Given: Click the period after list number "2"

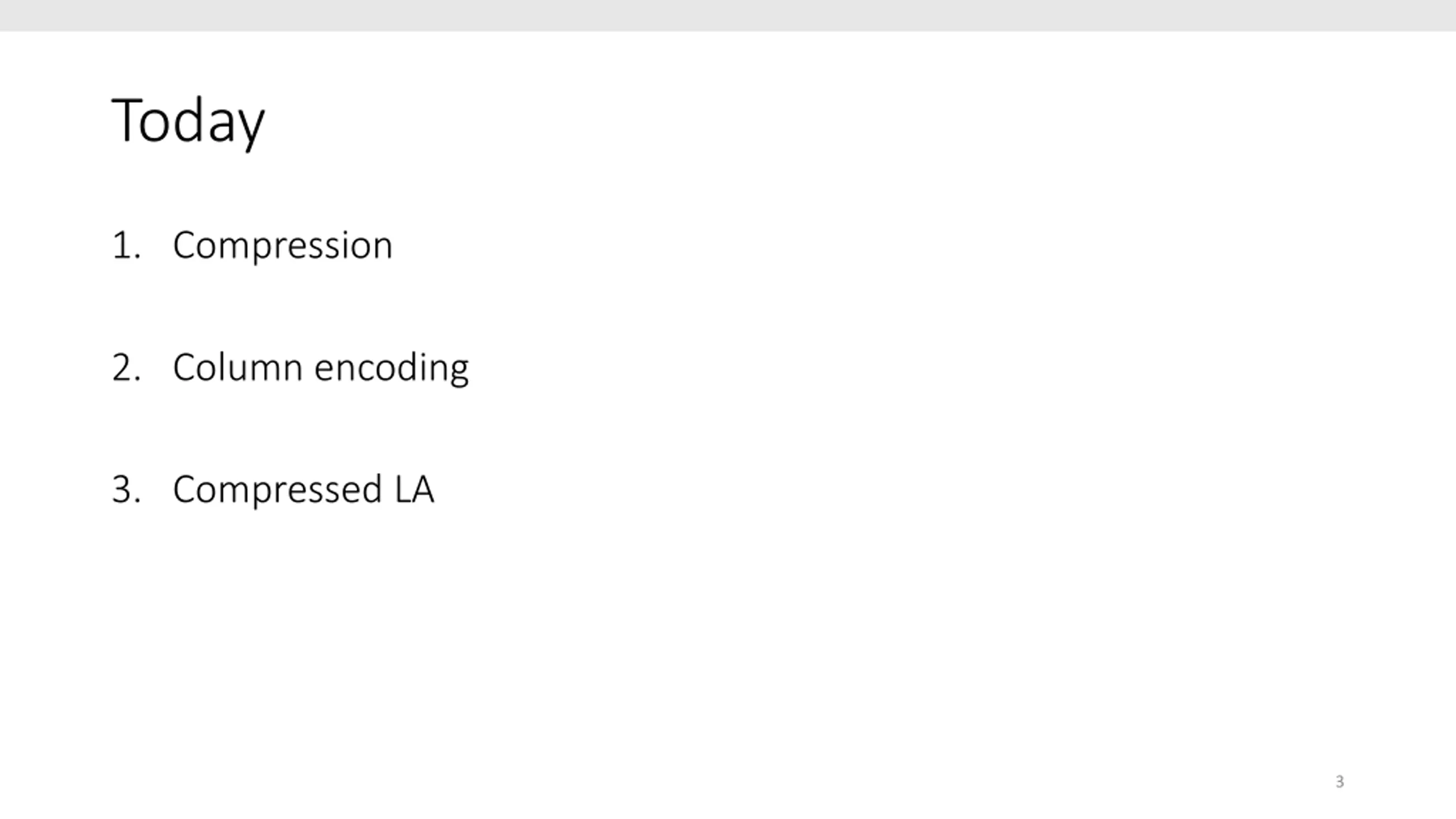Looking at the screenshot, I should (x=138, y=379).
